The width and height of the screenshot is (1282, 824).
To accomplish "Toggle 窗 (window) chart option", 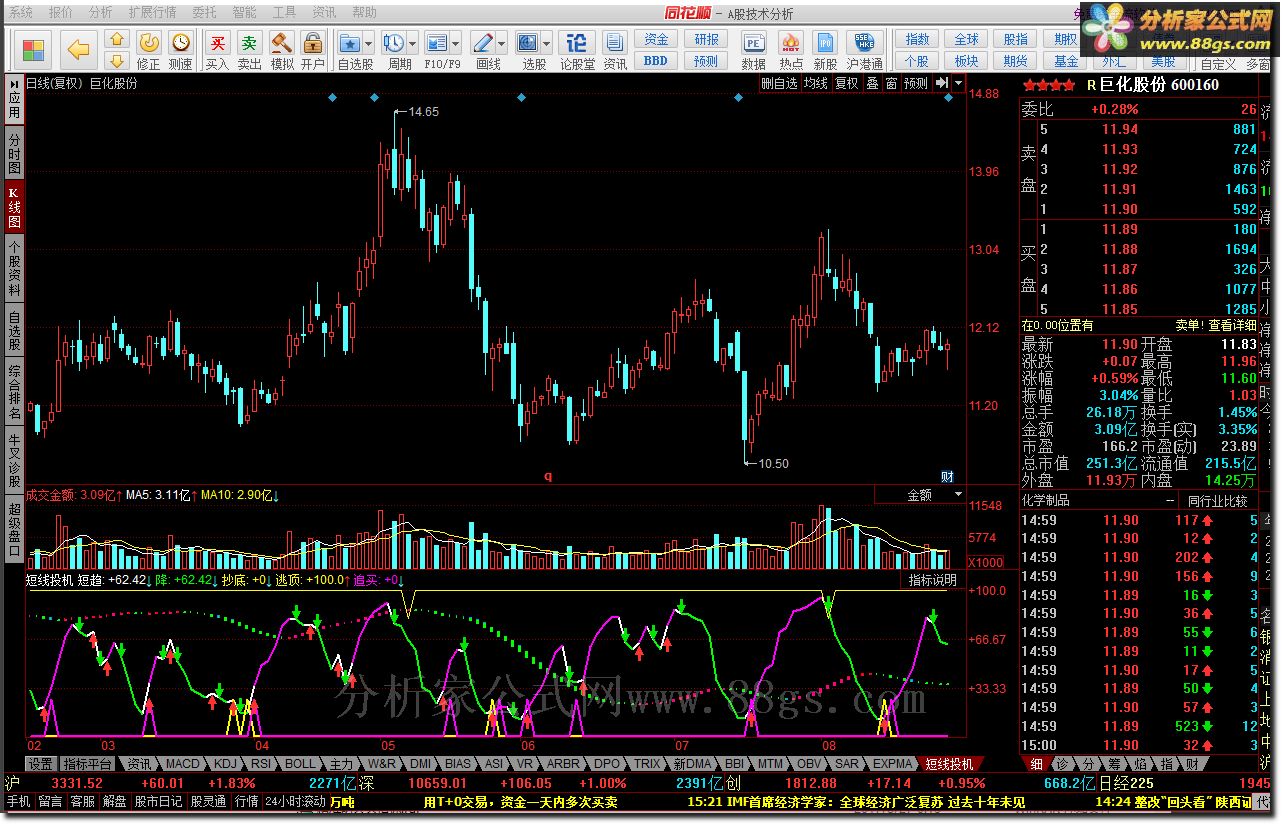I will click(x=891, y=84).
